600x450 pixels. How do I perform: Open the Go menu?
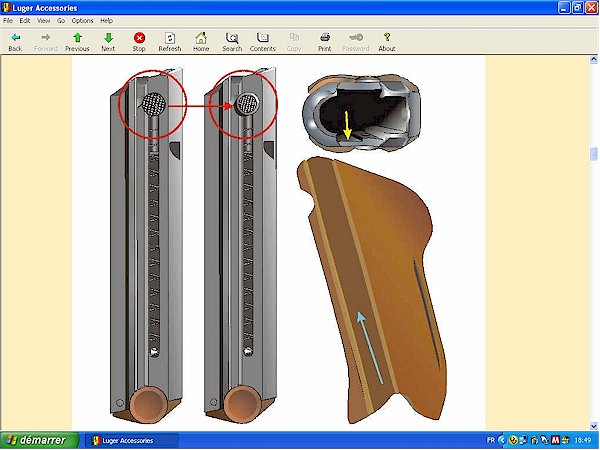pos(61,21)
